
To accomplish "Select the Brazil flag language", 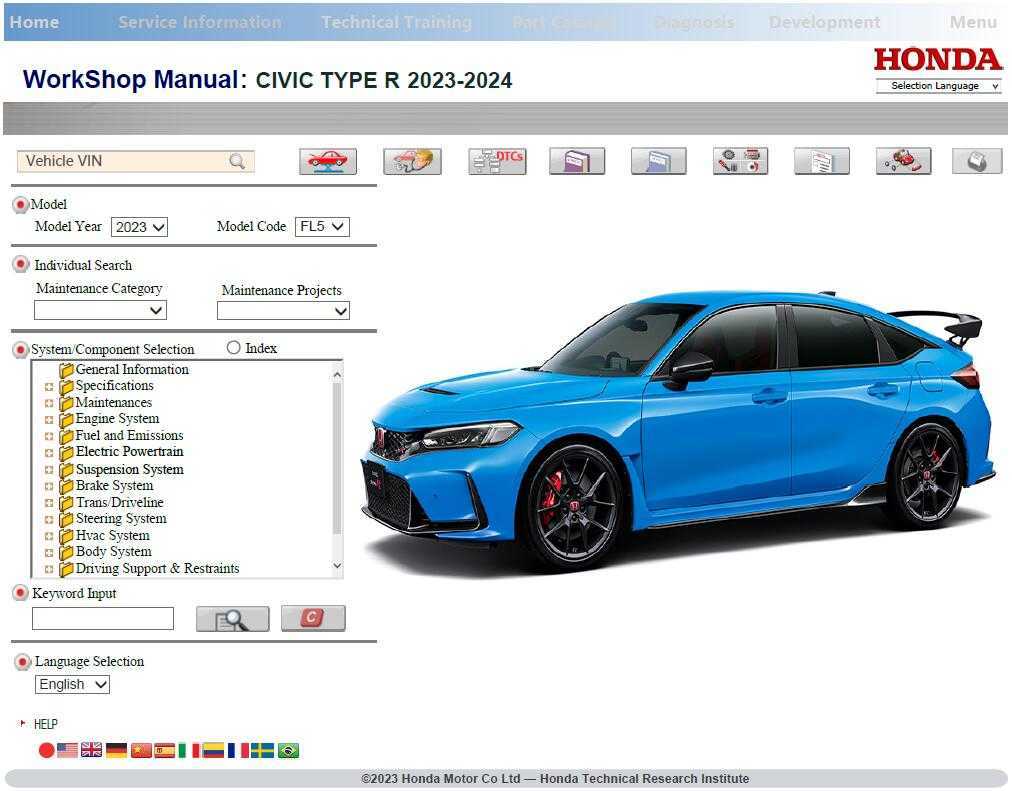I will (288, 750).
